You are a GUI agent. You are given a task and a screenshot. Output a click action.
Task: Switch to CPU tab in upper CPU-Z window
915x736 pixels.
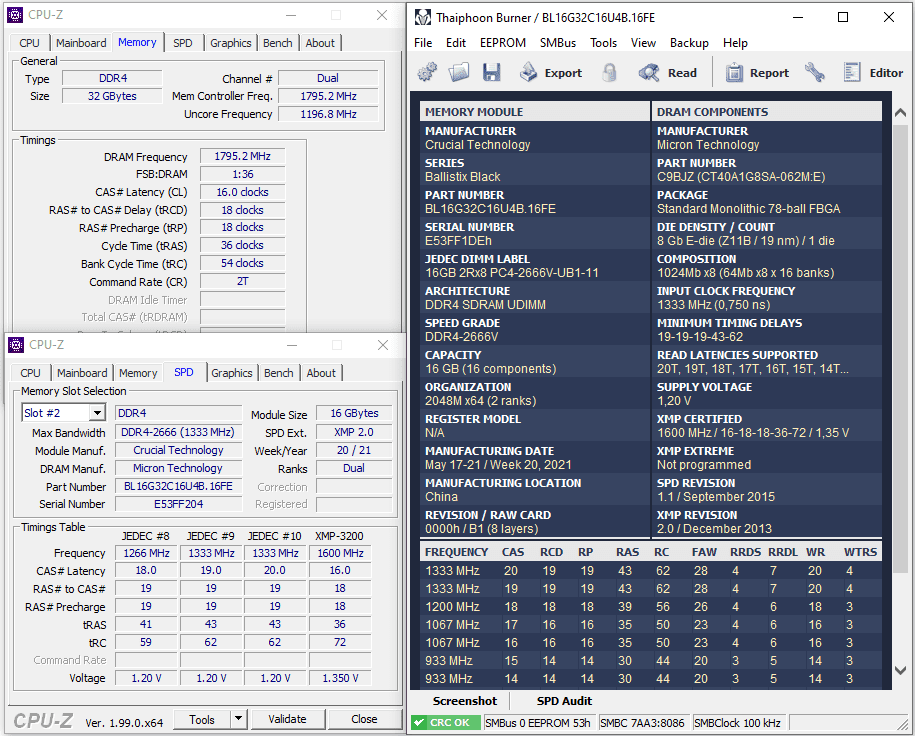tap(29, 43)
